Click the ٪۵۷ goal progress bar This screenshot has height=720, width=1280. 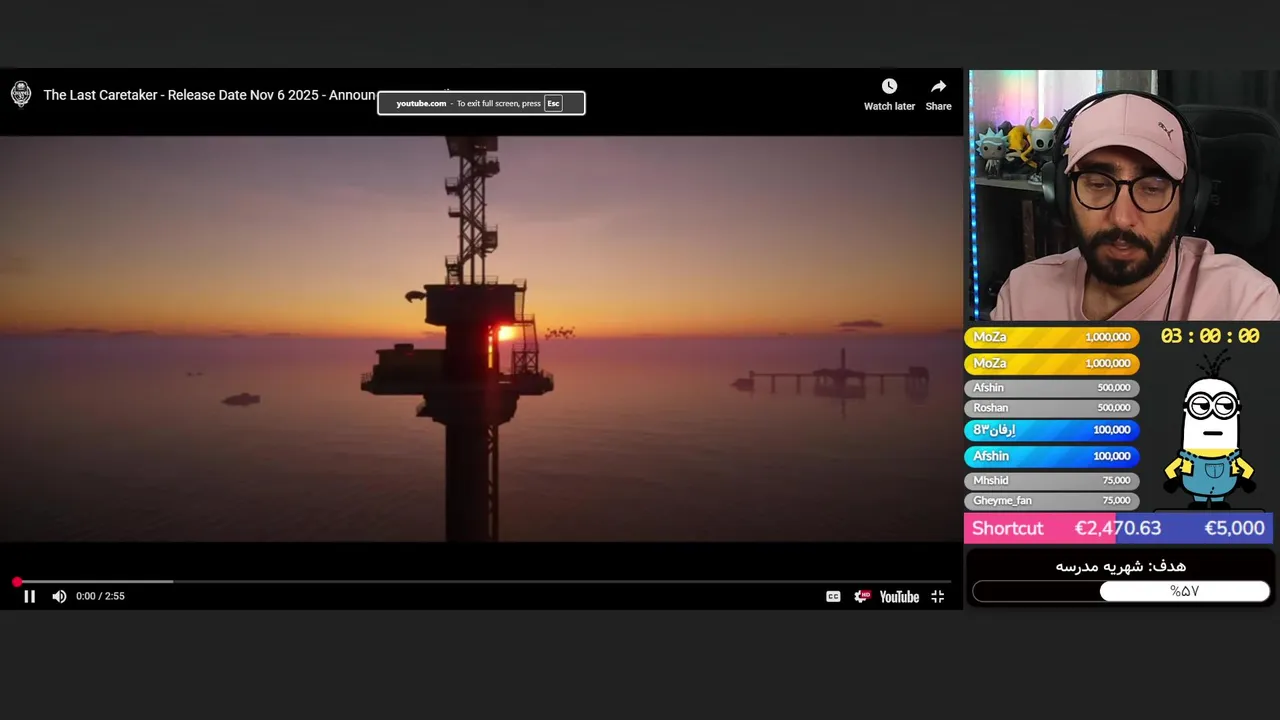(1121, 592)
